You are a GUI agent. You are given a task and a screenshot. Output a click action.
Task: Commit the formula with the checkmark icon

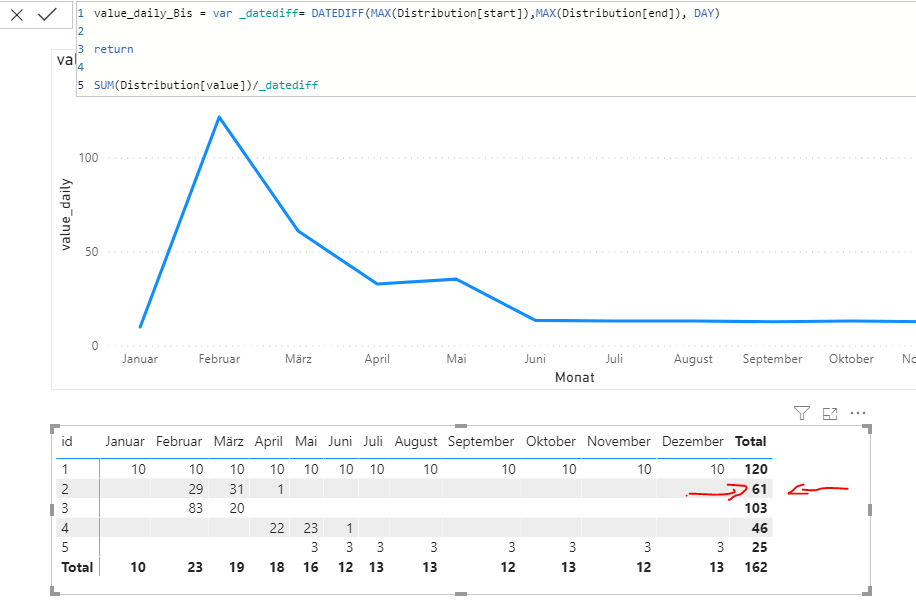[x=47, y=14]
